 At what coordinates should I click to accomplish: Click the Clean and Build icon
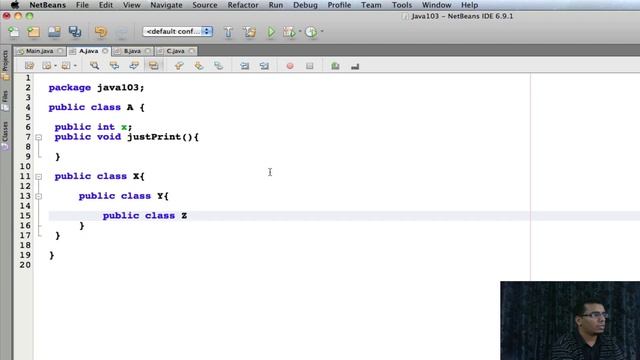[250, 32]
